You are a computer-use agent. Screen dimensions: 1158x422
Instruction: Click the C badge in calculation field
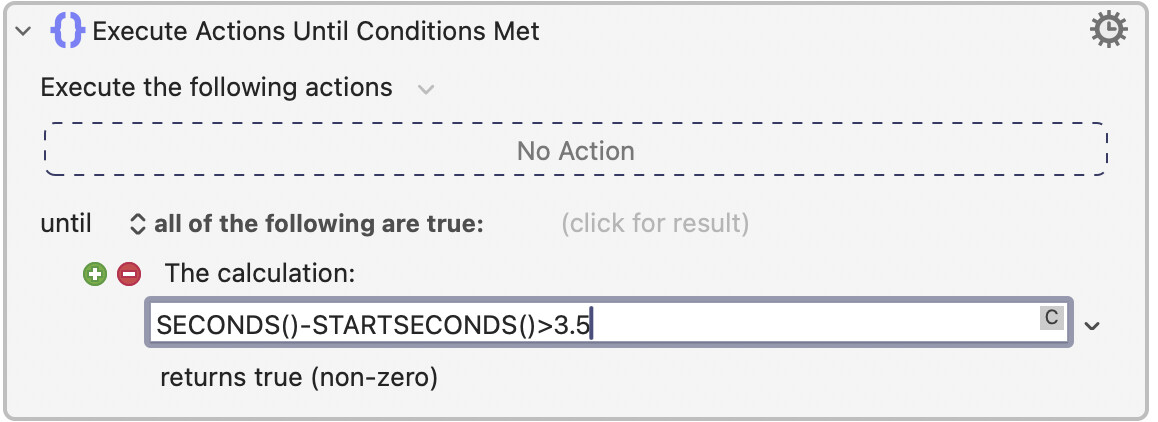(1050, 318)
